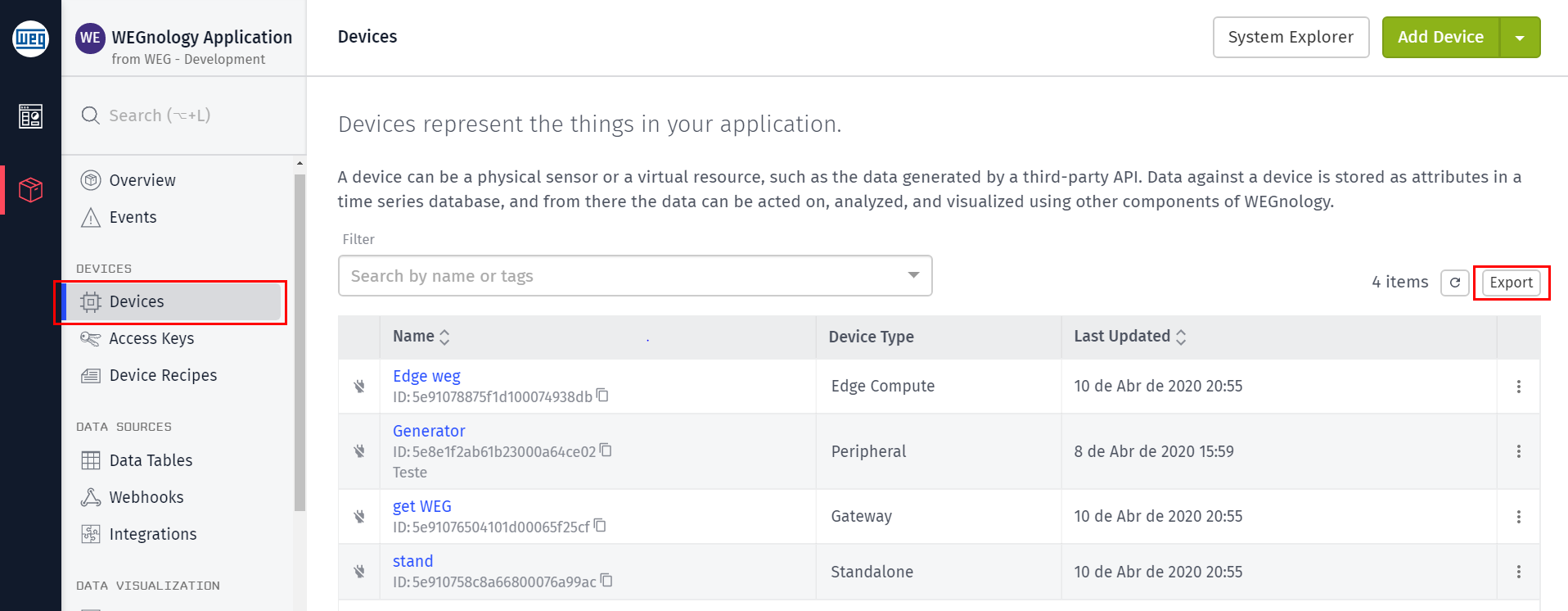Open Data Tables page
This screenshot has width=1568, height=611.
coord(151,460)
